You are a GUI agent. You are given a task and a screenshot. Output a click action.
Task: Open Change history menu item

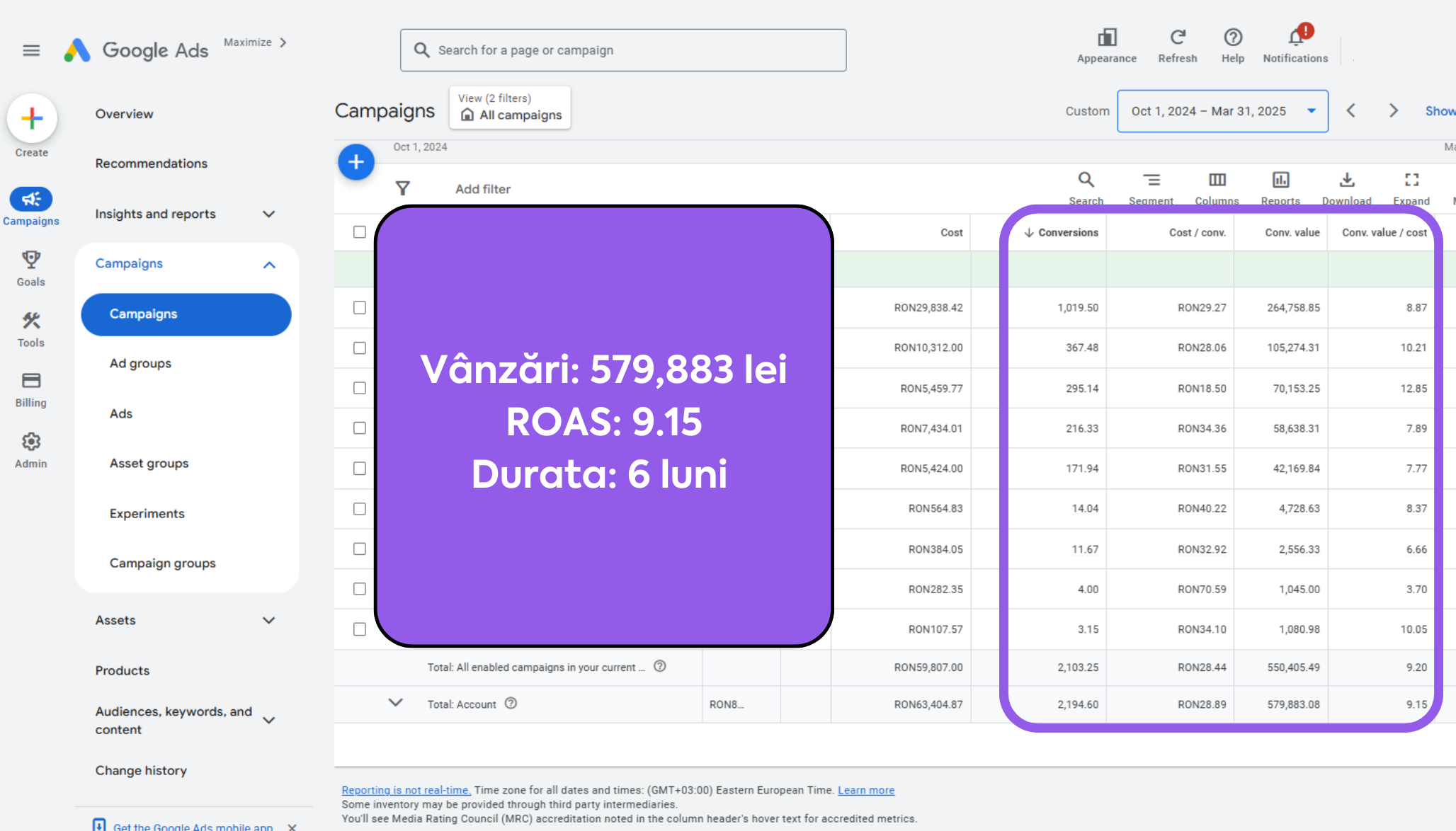141,770
